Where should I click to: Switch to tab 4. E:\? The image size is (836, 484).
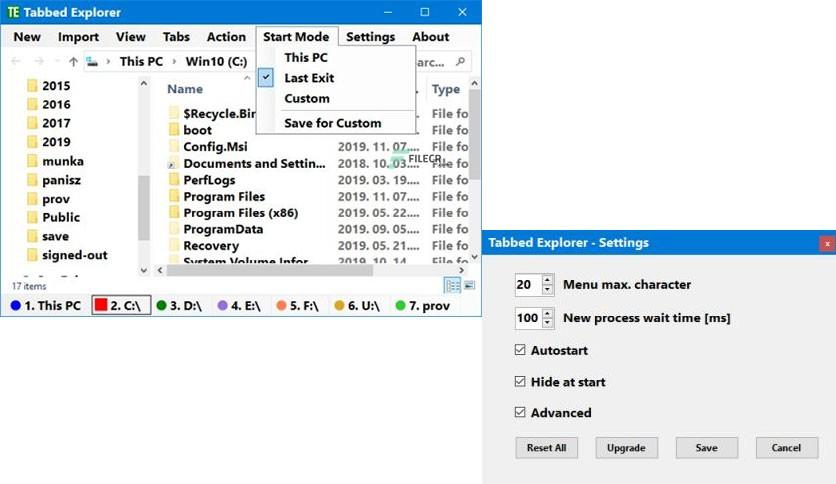(239, 305)
